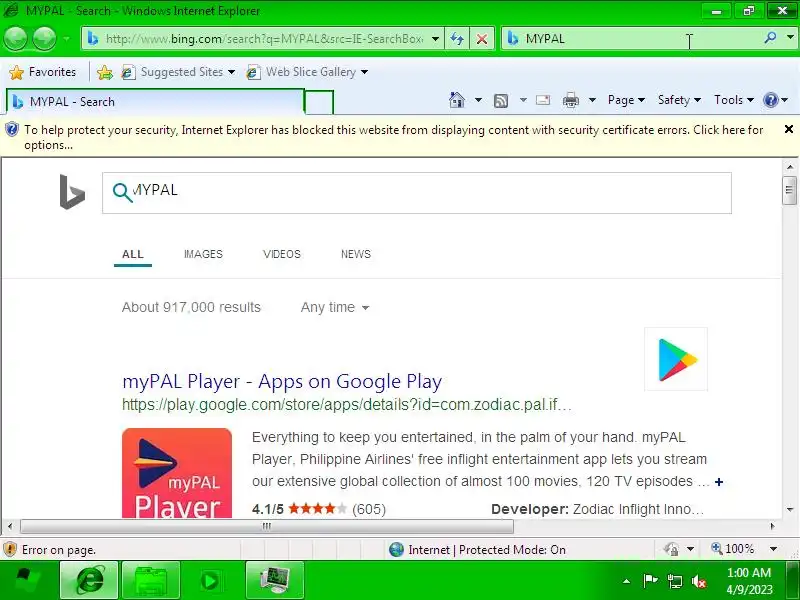Click the horizontal scrollbar right arrow

coord(772,526)
